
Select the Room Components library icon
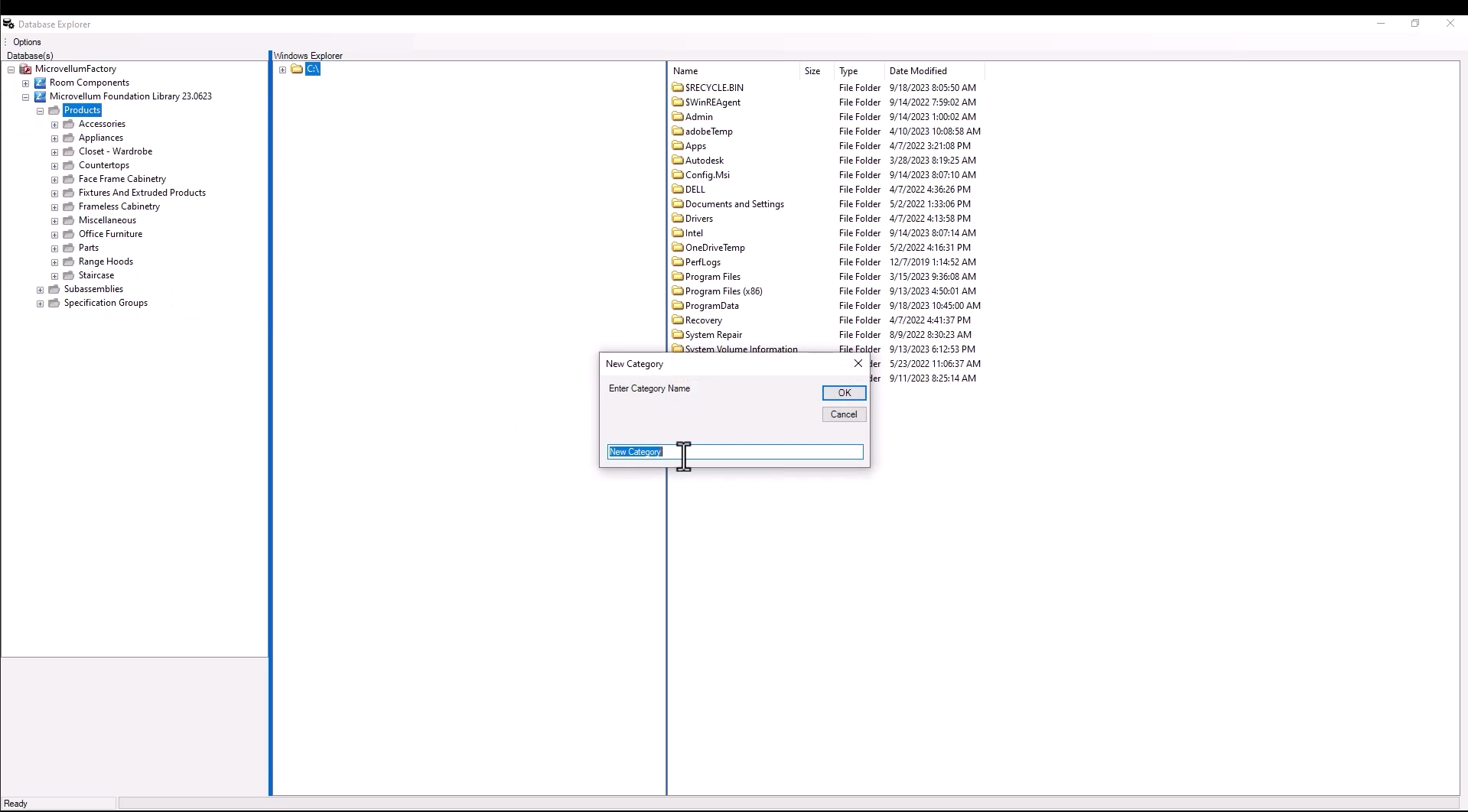tap(42, 83)
